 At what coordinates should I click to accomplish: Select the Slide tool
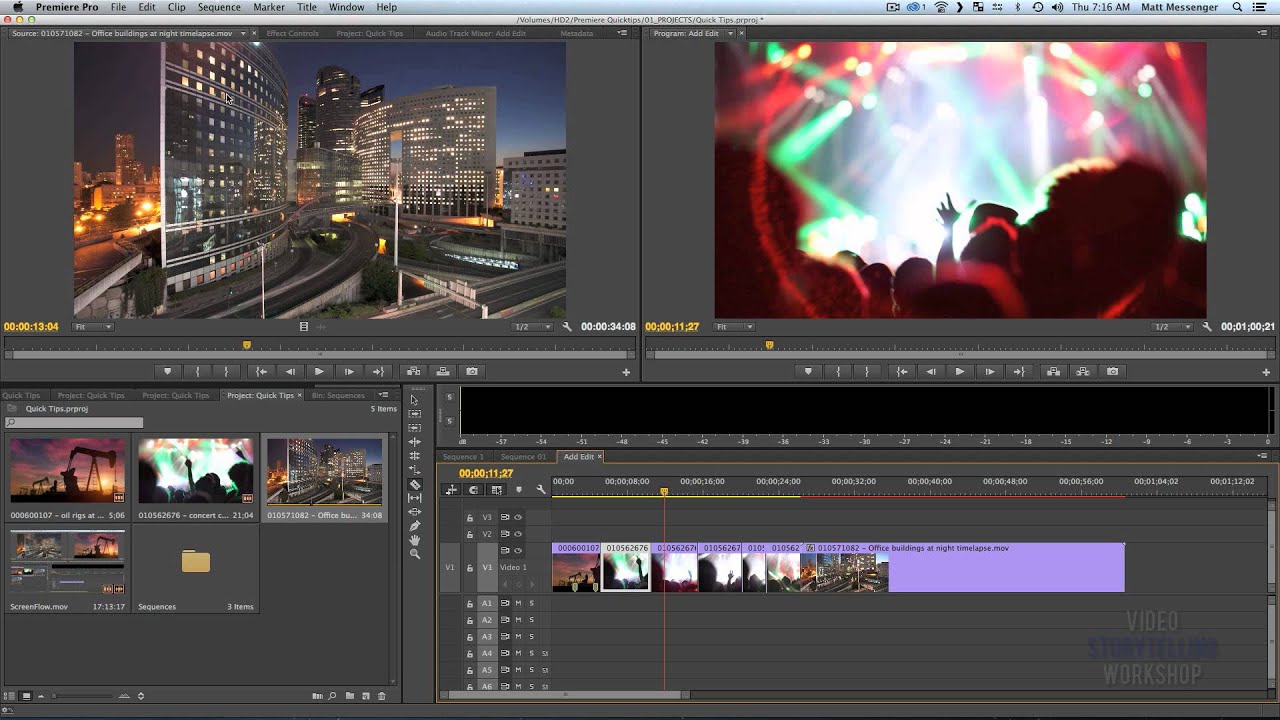tap(415, 512)
